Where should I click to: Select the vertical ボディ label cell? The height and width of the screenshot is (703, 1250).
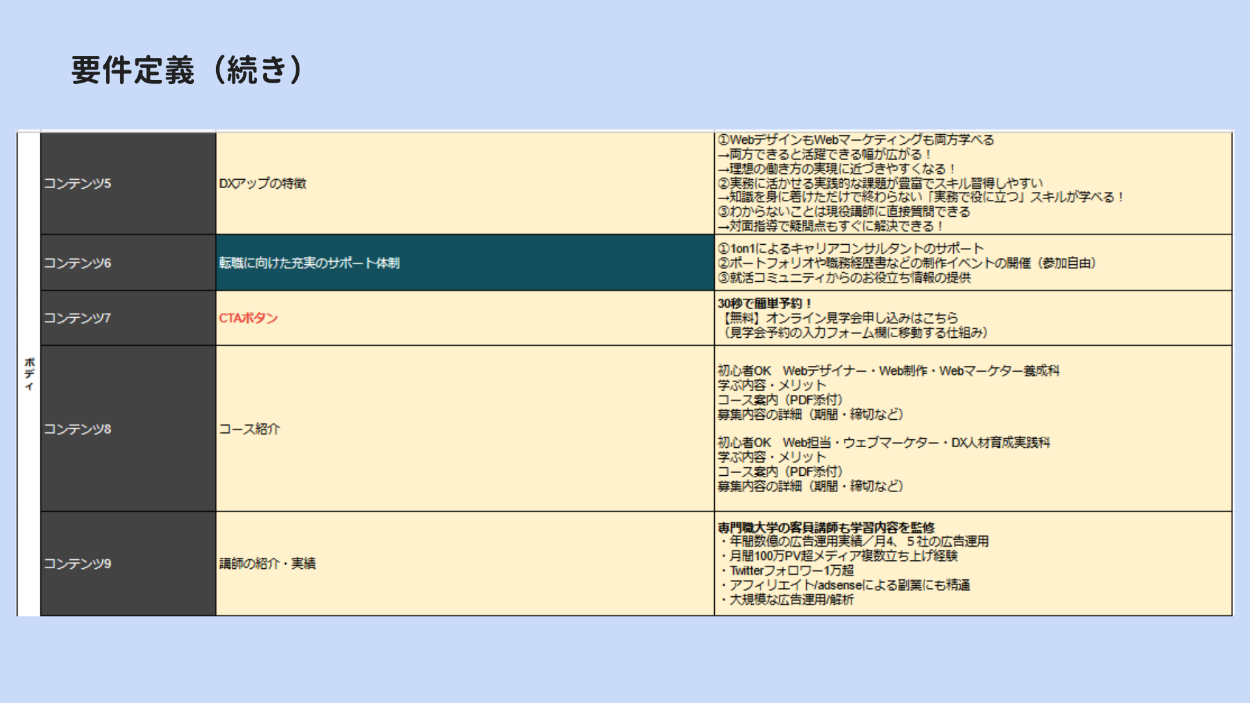28,374
